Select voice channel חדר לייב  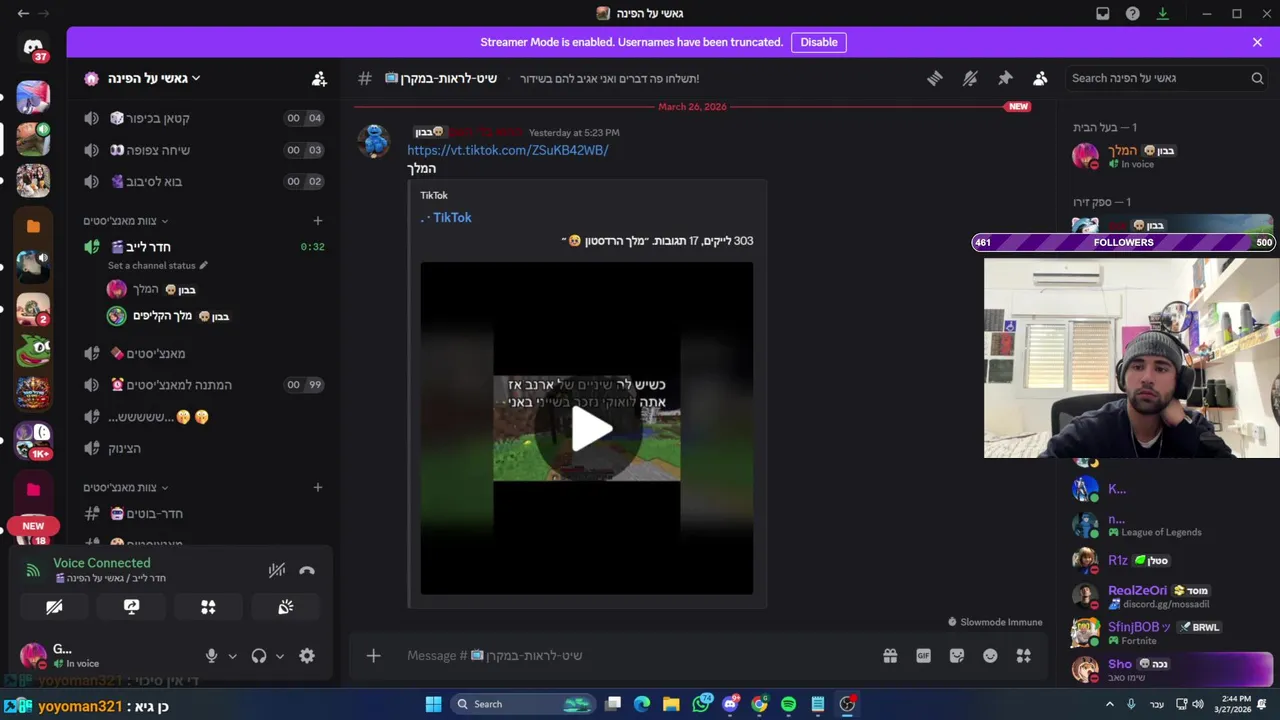coord(204,246)
